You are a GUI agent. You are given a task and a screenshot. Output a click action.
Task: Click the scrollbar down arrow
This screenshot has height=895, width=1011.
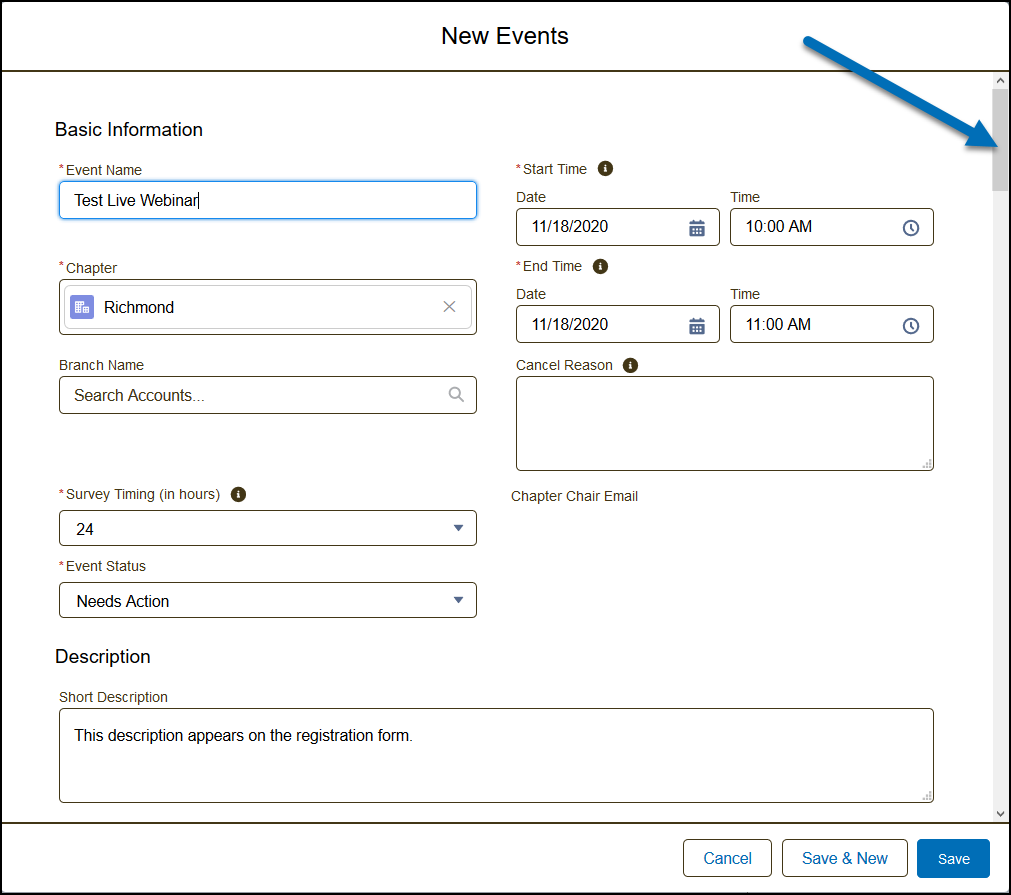[x=1000, y=814]
